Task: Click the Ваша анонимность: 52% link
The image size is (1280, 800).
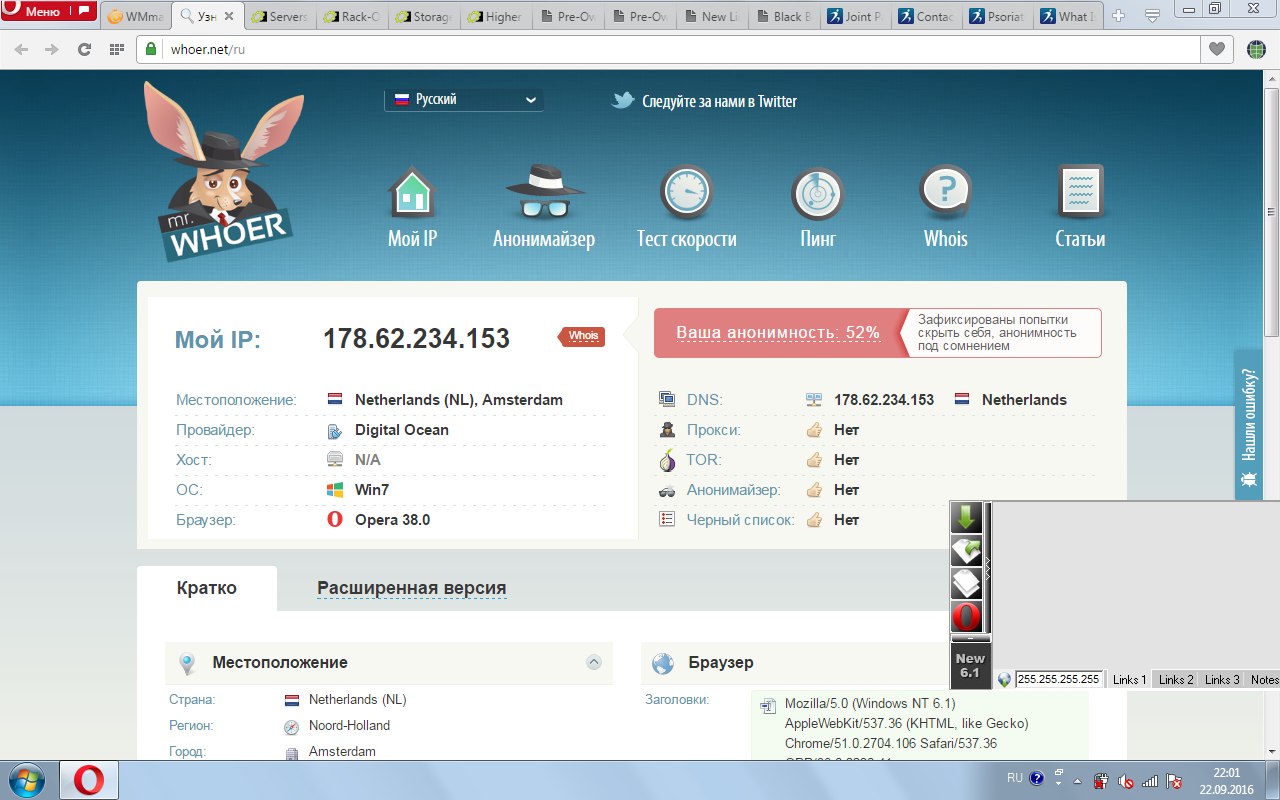Action: click(778, 333)
